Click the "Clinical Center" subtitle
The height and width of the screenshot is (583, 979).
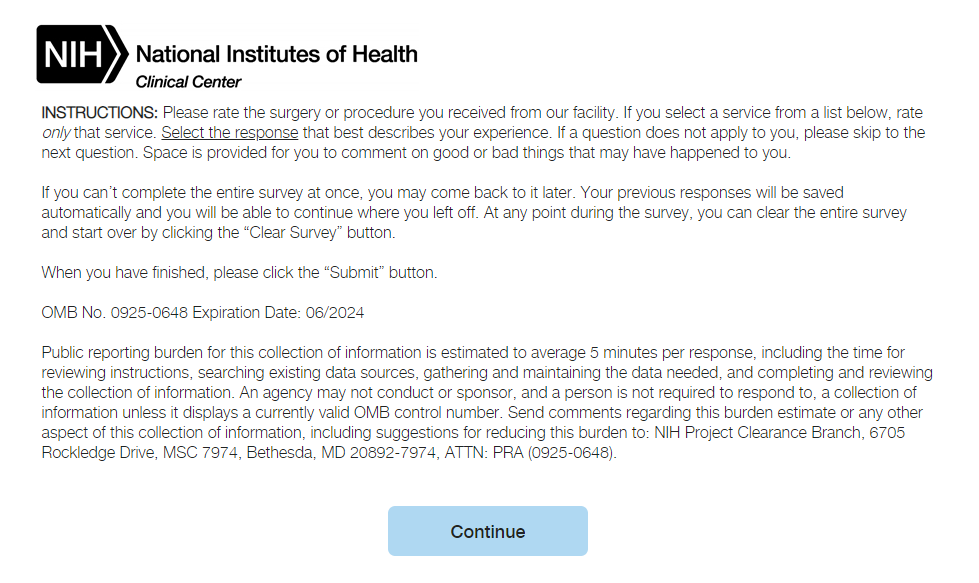pyautogui.click(x=188, y=82)
